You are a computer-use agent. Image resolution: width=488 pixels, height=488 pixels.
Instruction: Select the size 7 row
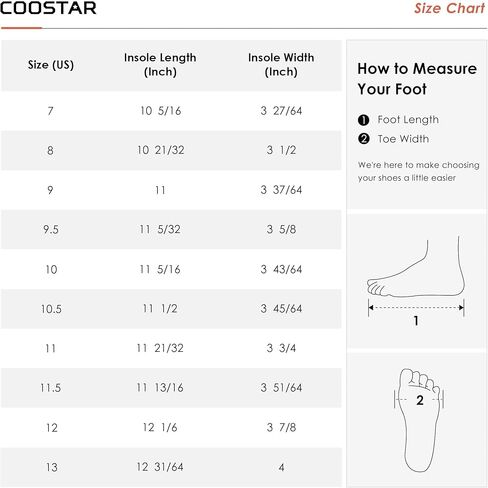(x=171, y=111)
